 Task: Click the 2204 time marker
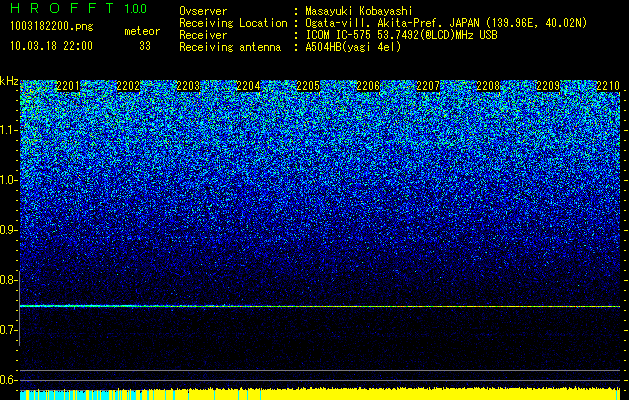pyautogui.click(x=248, y=86)
